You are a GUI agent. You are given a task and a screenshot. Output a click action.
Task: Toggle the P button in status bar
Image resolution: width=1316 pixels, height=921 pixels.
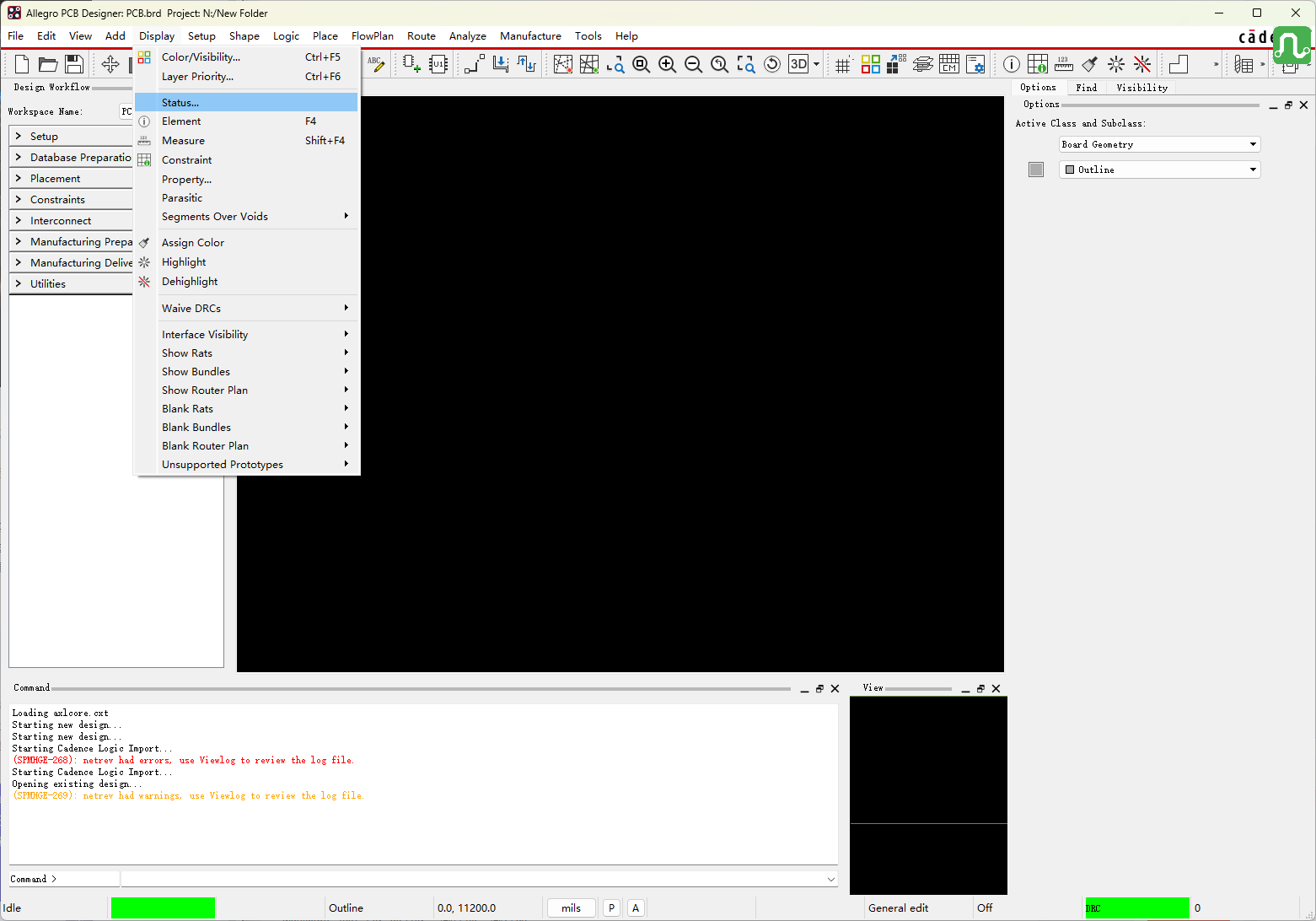pyautogui.click(x=611, y=908)
